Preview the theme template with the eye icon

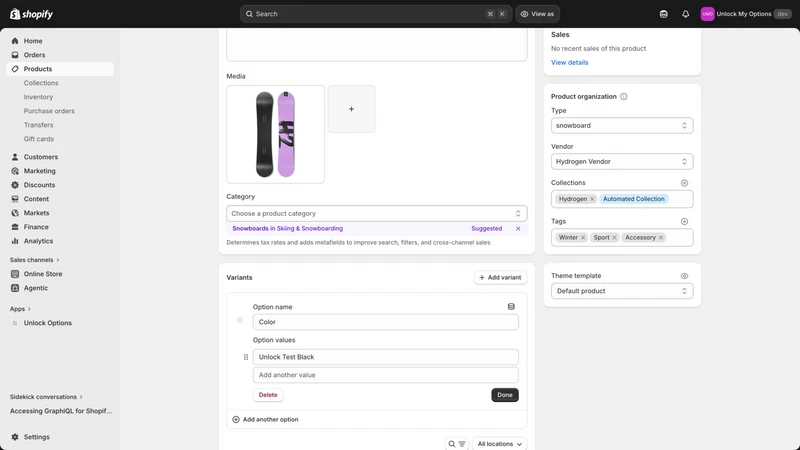(x=684, y=276)
